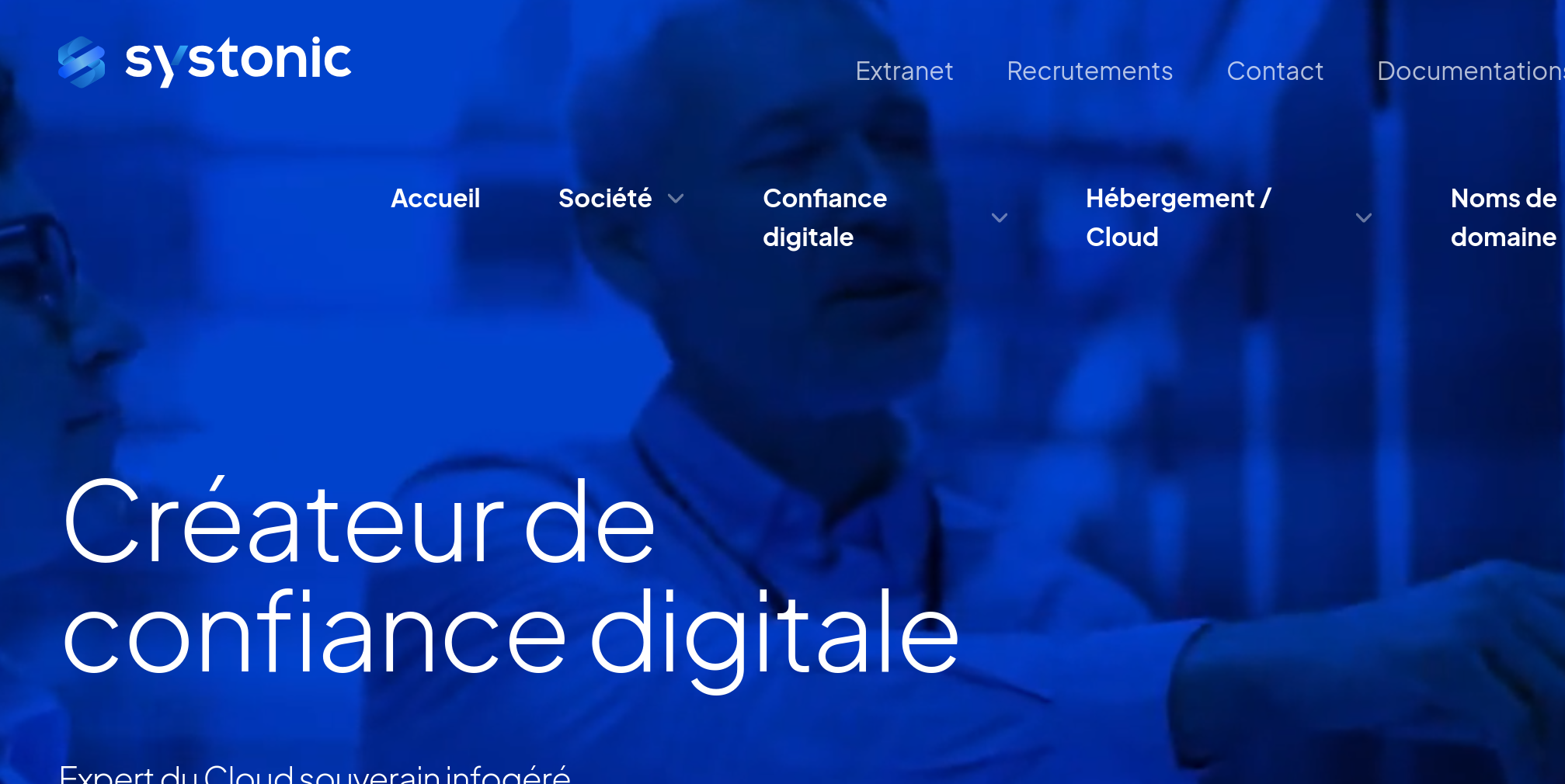Screen dimensions: 1565x784
Task: Expand the Confiance digitale chevron
Action: tap(1000, 218)
